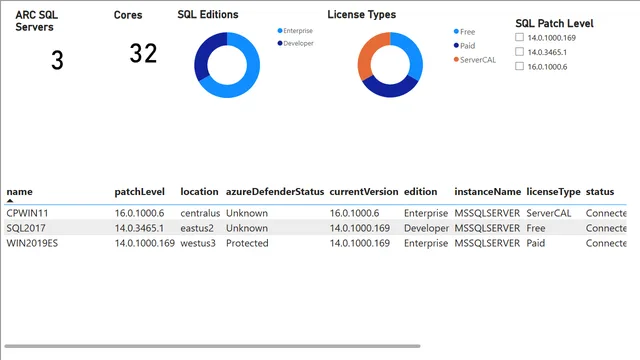Sort table by currentVersion column header
This screenshot has height=360, width=640.
(x=364, y=191)
